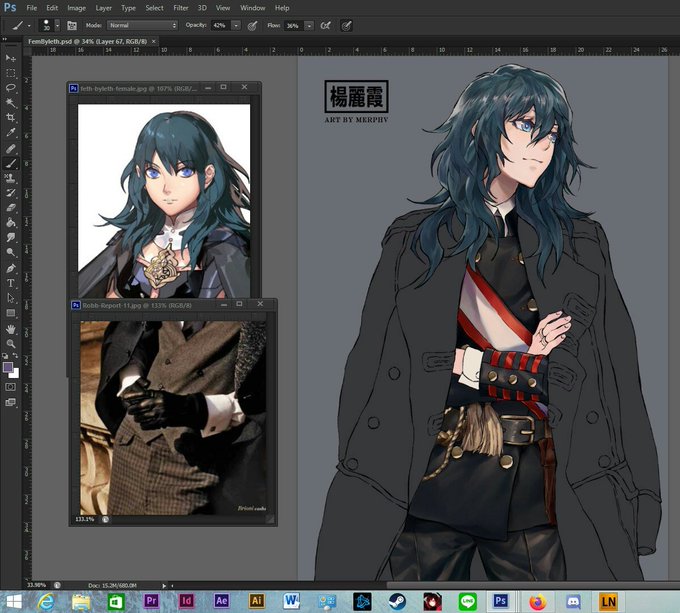Select the Dodge tool
The width and height of the screenshot is (680, 613).
(x=11, y=252)
